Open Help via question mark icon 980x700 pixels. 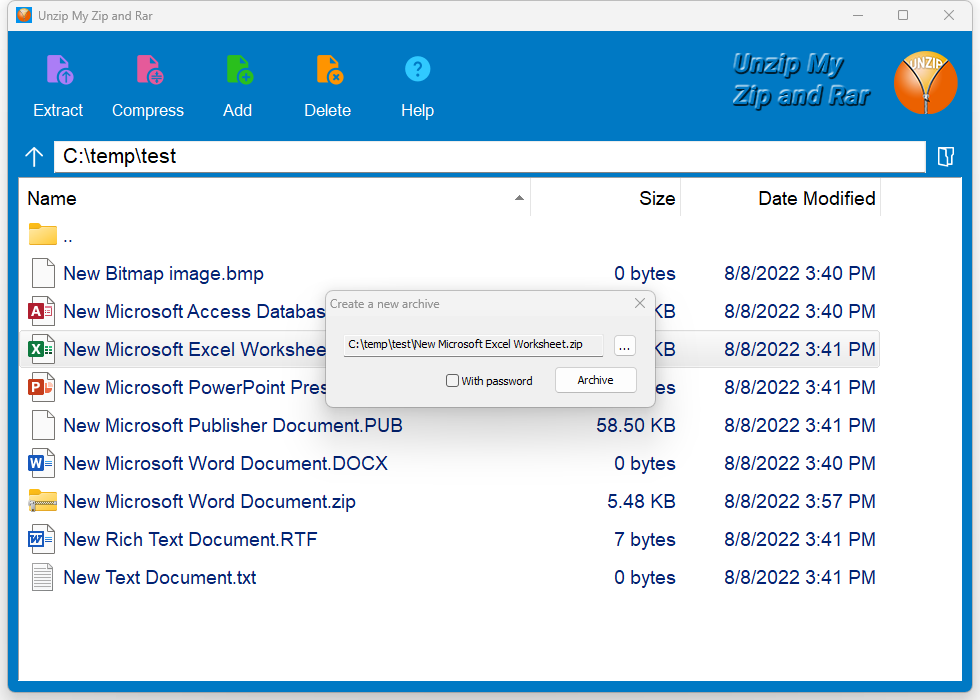418,69
